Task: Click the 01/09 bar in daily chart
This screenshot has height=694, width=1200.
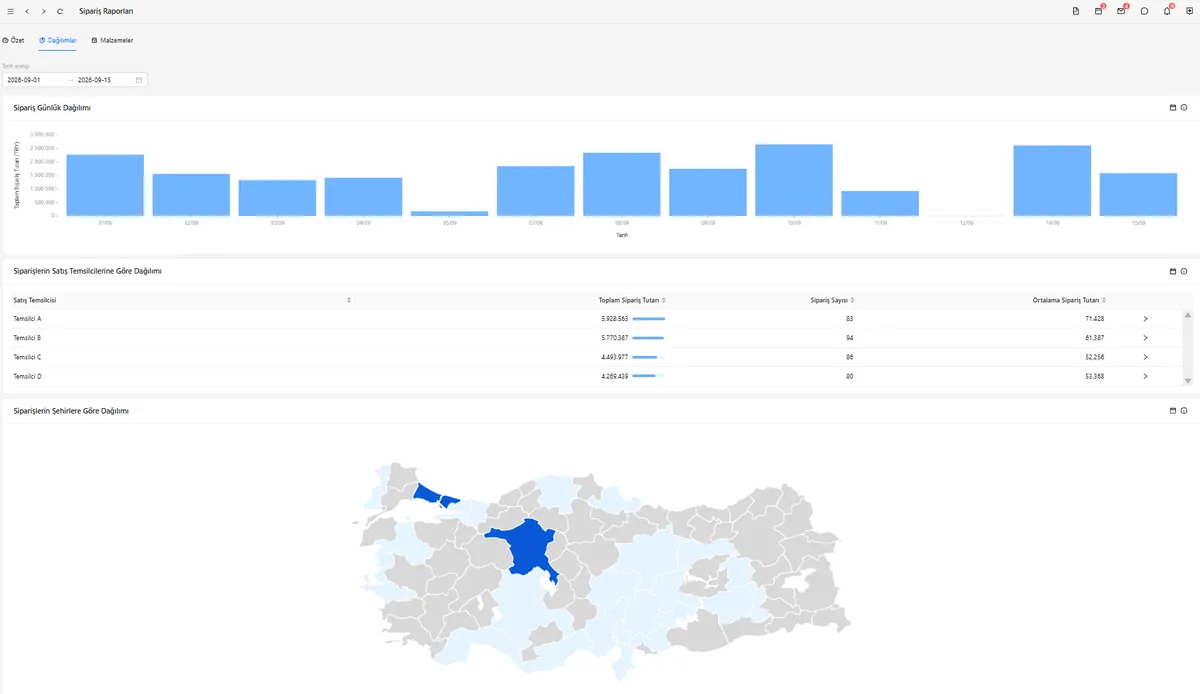Action: (105, 185)
